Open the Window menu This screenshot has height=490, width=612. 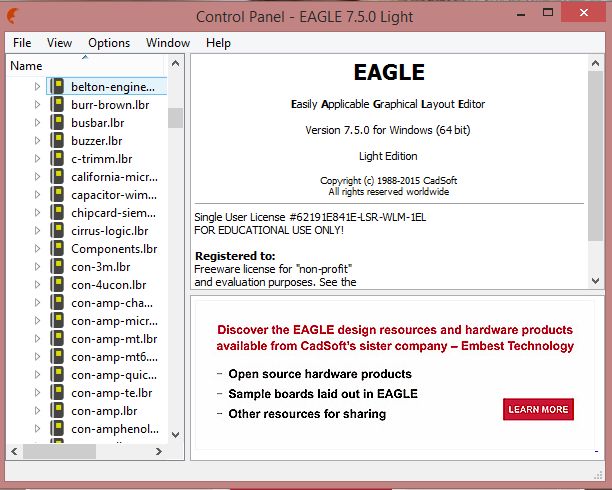(168, 43)
